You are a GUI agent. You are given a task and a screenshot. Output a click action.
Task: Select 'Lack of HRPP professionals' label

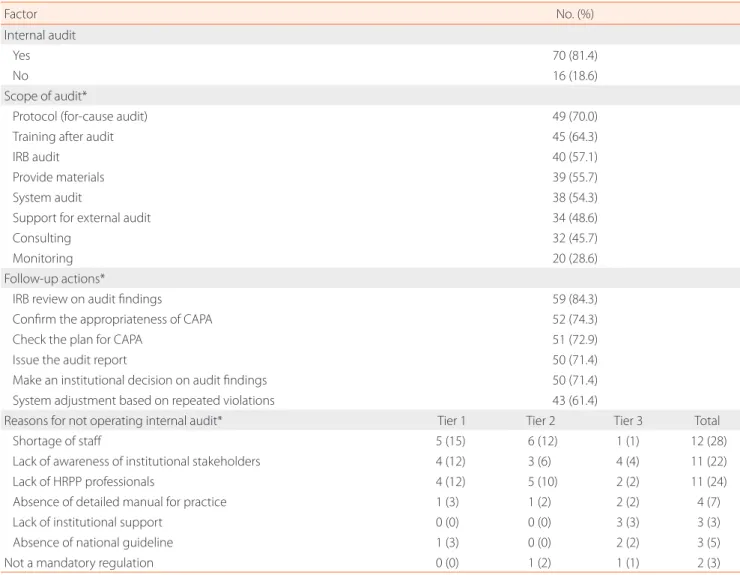(x=84, y=482)
